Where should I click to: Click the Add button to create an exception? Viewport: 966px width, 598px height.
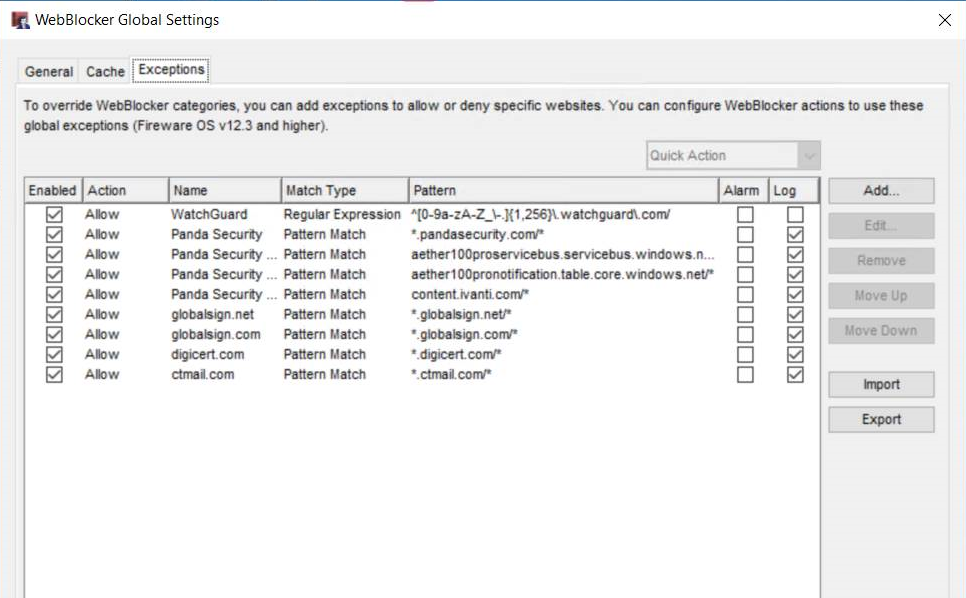(880, 190)
